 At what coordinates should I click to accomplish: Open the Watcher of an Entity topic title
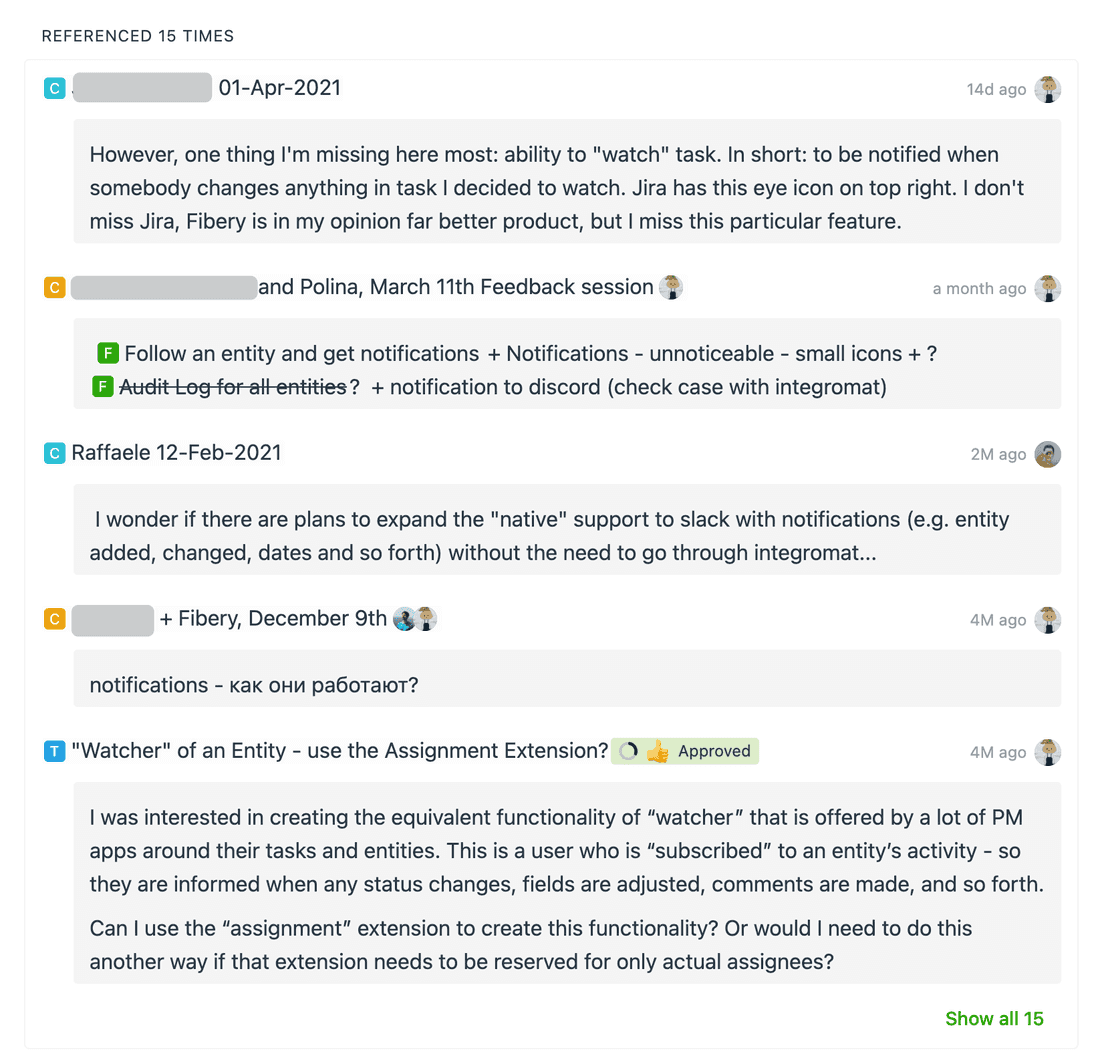pos(335,750)
